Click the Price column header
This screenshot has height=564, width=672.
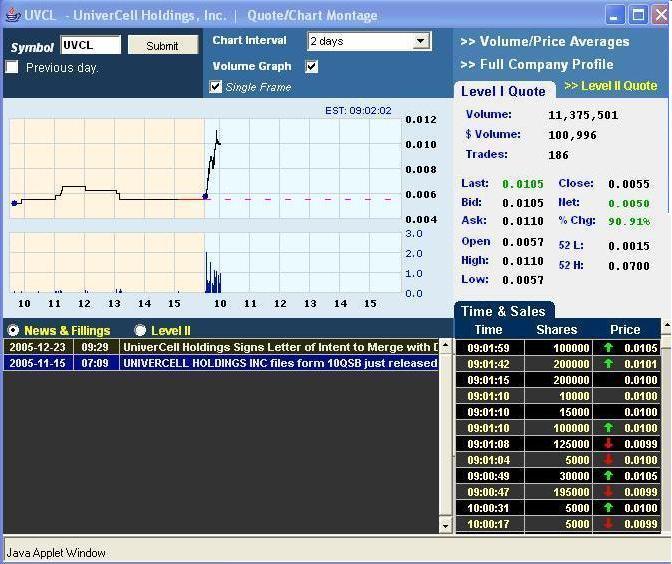pos(625,330)
